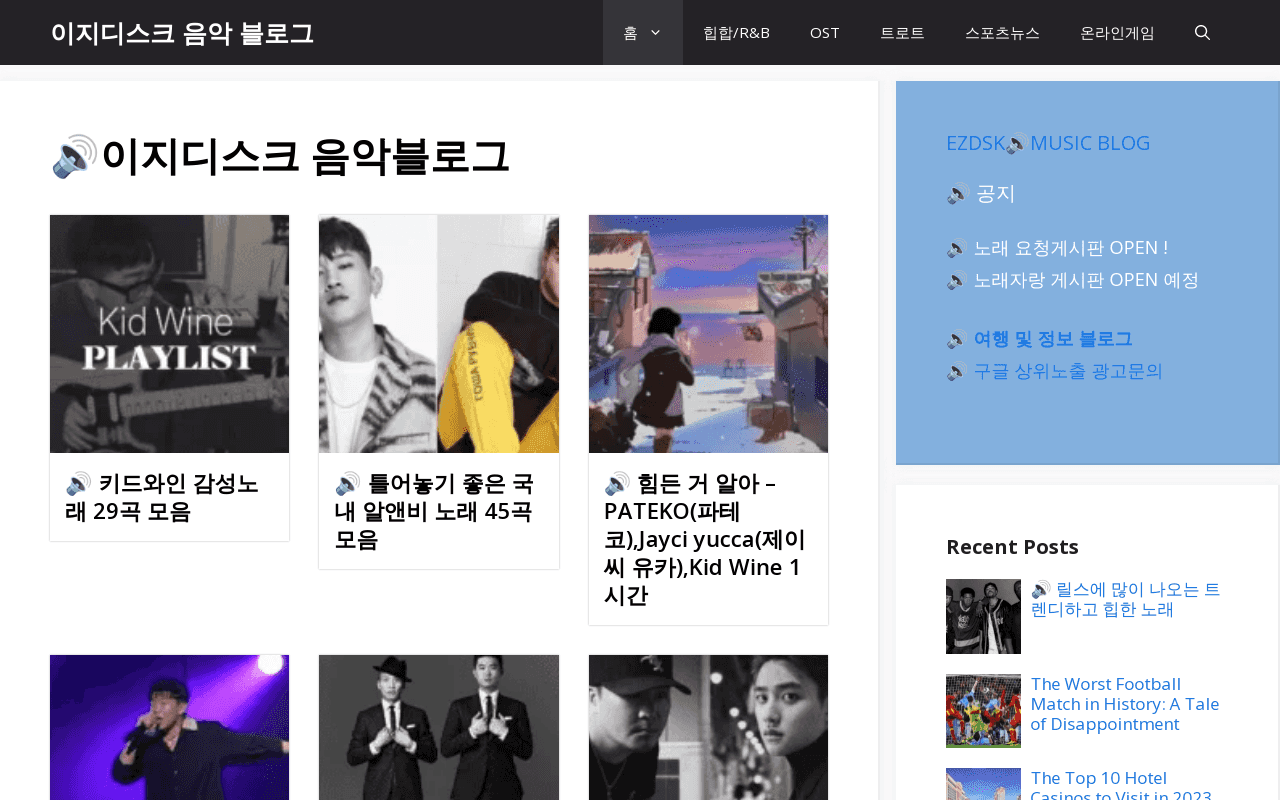Open 스포츠뉴스 in the navigation
Viewport: 1280px width, 800px height.
(x=1002, y=32)
